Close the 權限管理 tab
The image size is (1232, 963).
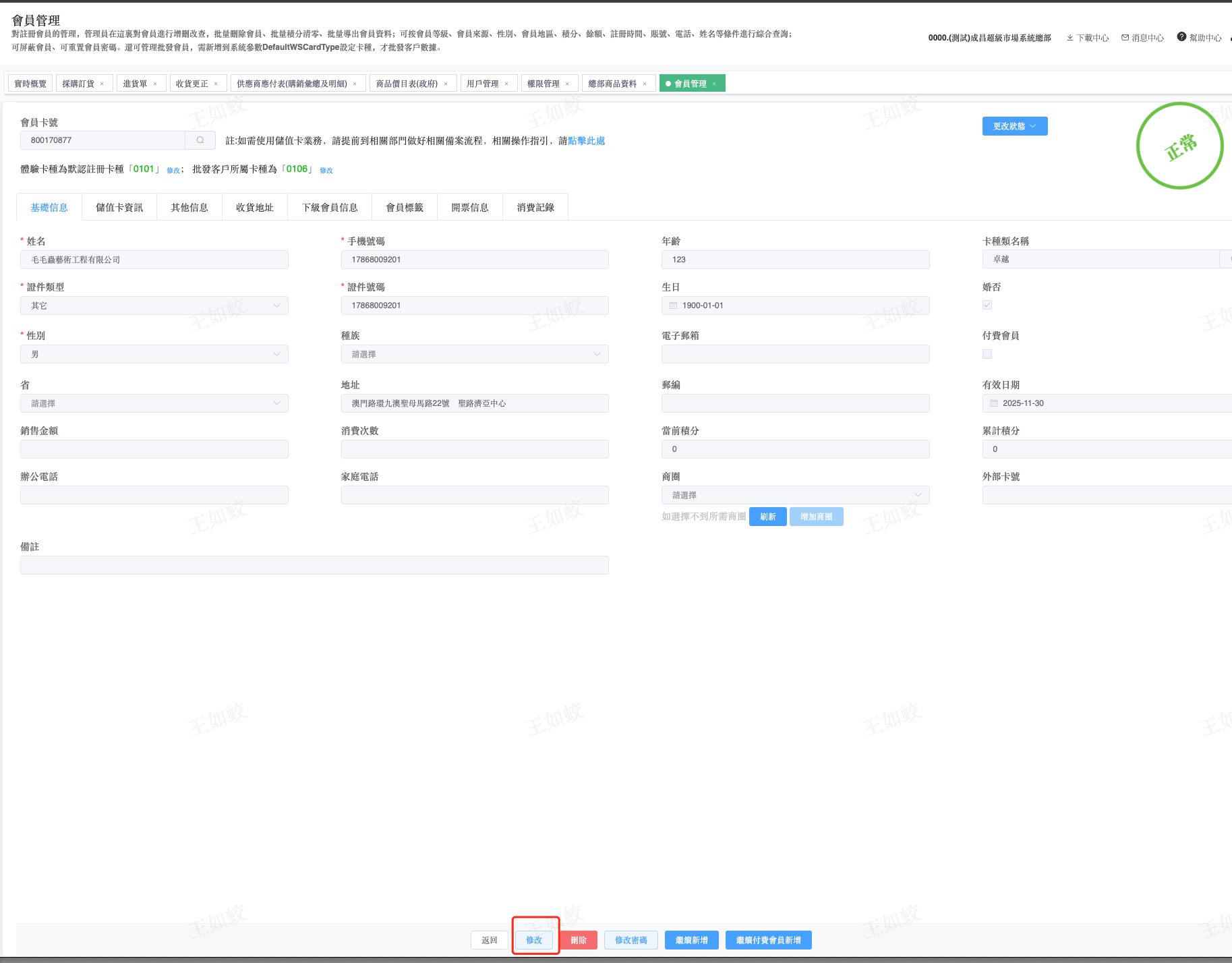[x=567, y=84]
